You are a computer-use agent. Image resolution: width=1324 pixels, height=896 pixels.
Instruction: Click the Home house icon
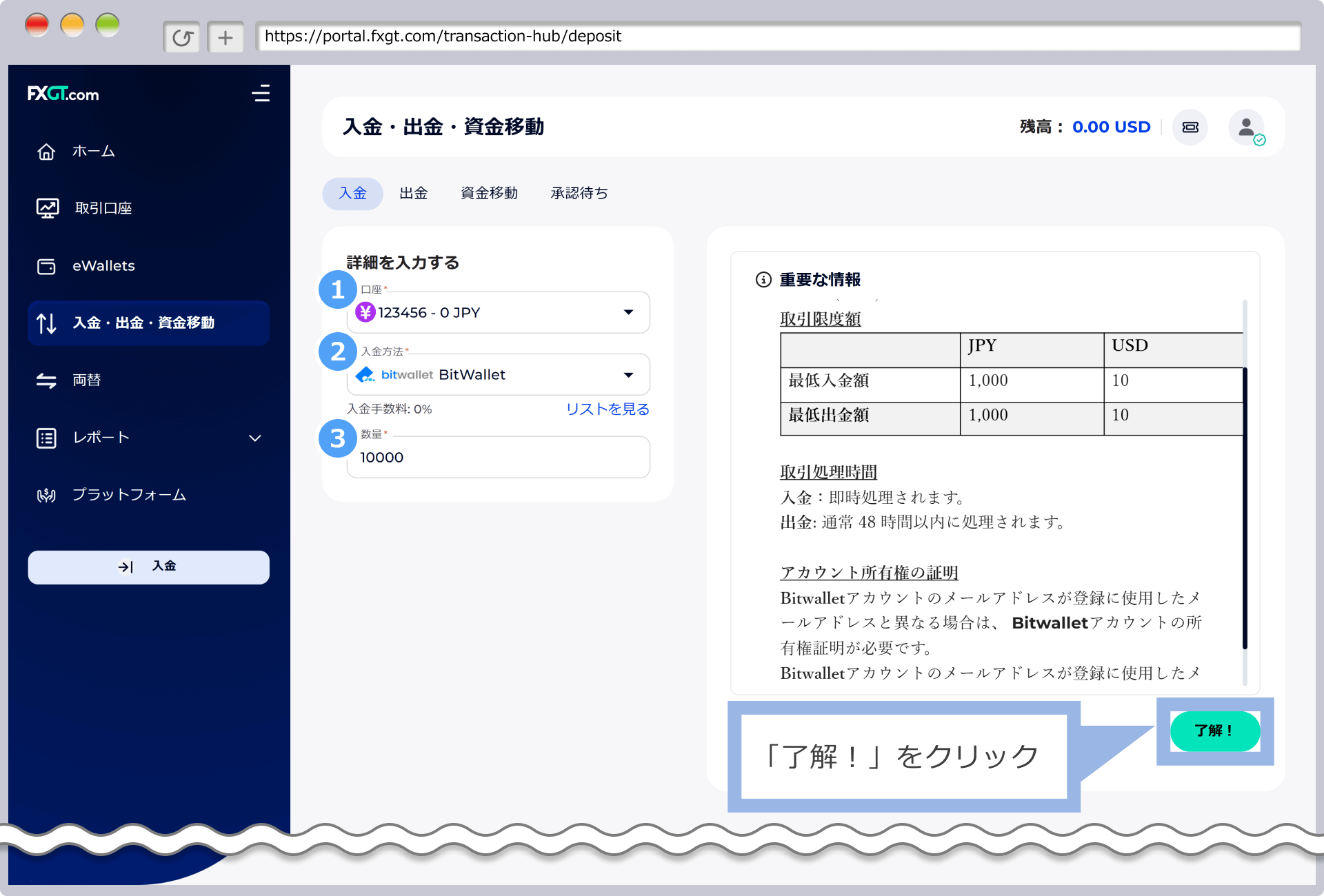46,152
